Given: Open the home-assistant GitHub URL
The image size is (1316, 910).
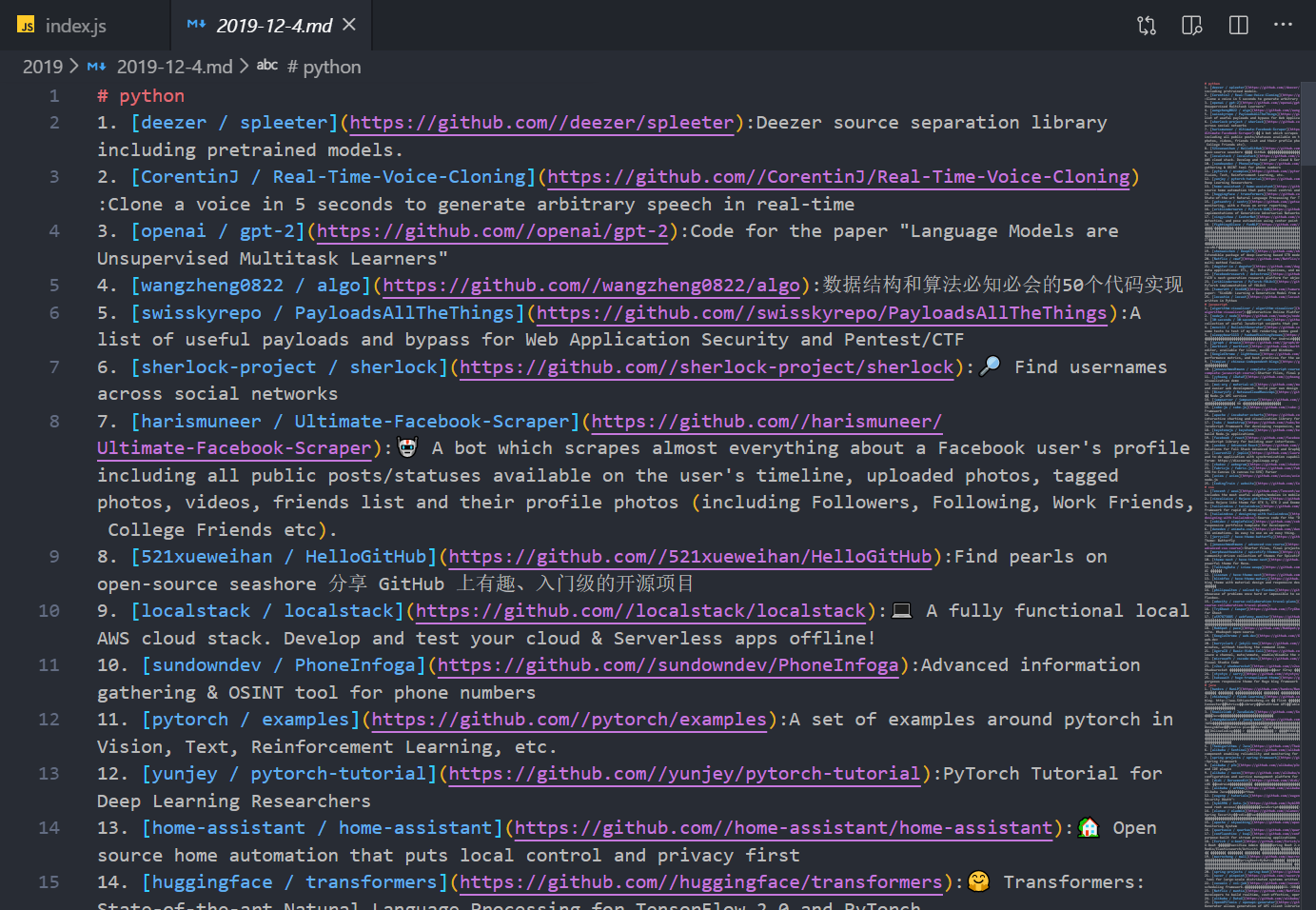Looking at the screenshot, I should pos(783,828).
